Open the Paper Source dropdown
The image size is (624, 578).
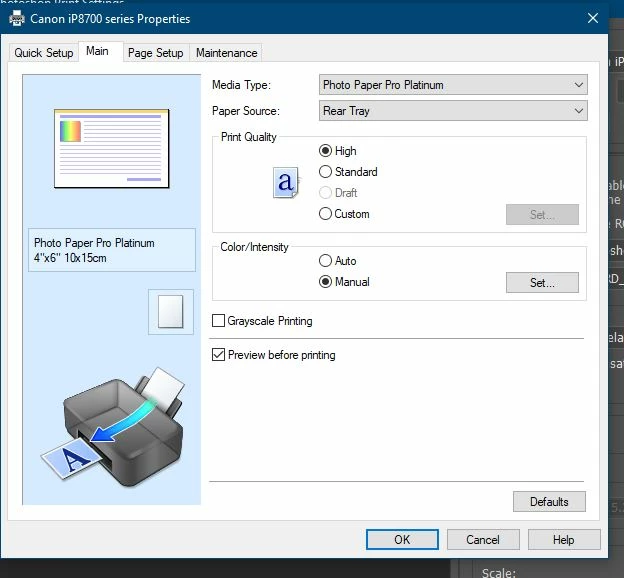[453, 111]
